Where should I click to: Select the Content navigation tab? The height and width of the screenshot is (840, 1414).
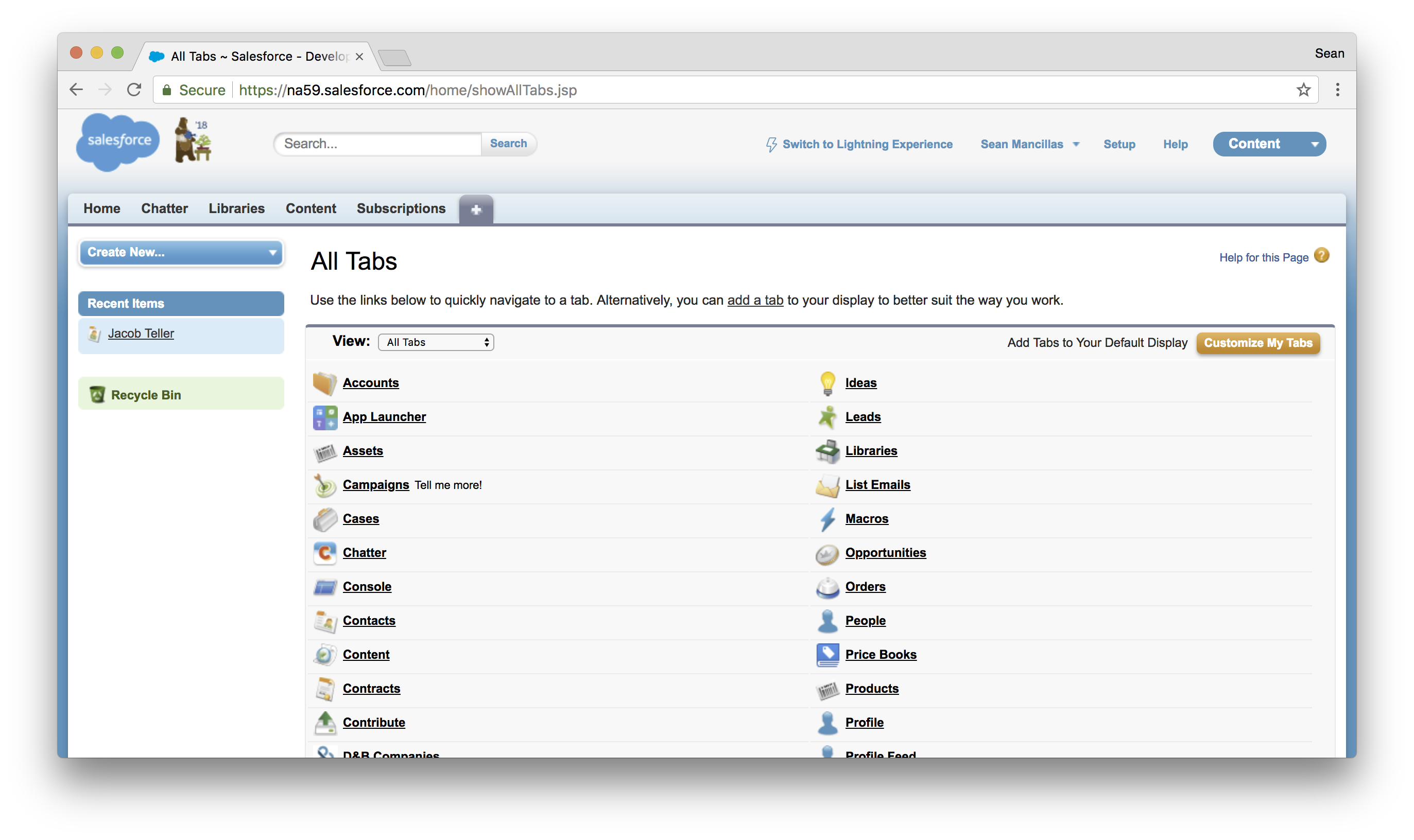click(311, 209)
